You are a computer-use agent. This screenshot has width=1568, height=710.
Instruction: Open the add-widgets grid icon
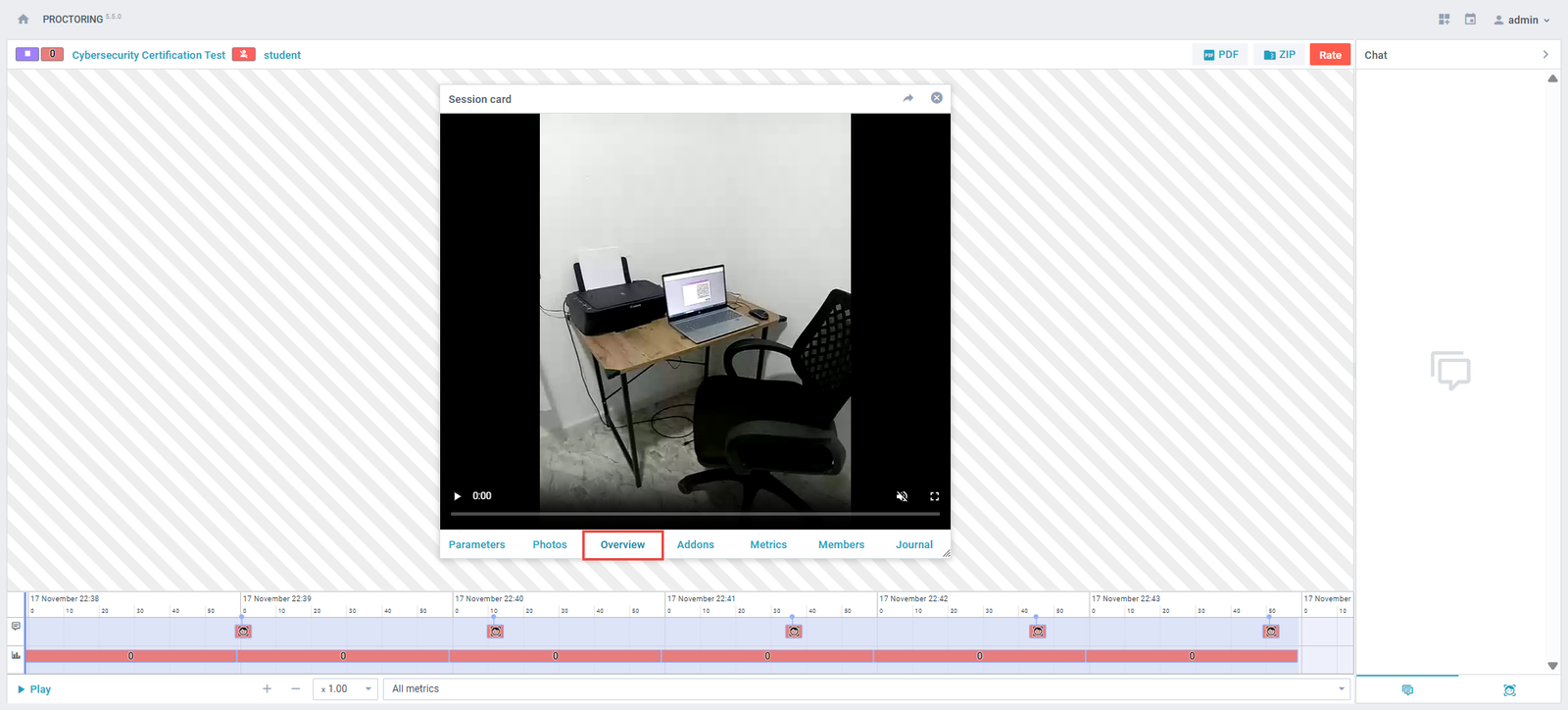tap(1444, 20)
